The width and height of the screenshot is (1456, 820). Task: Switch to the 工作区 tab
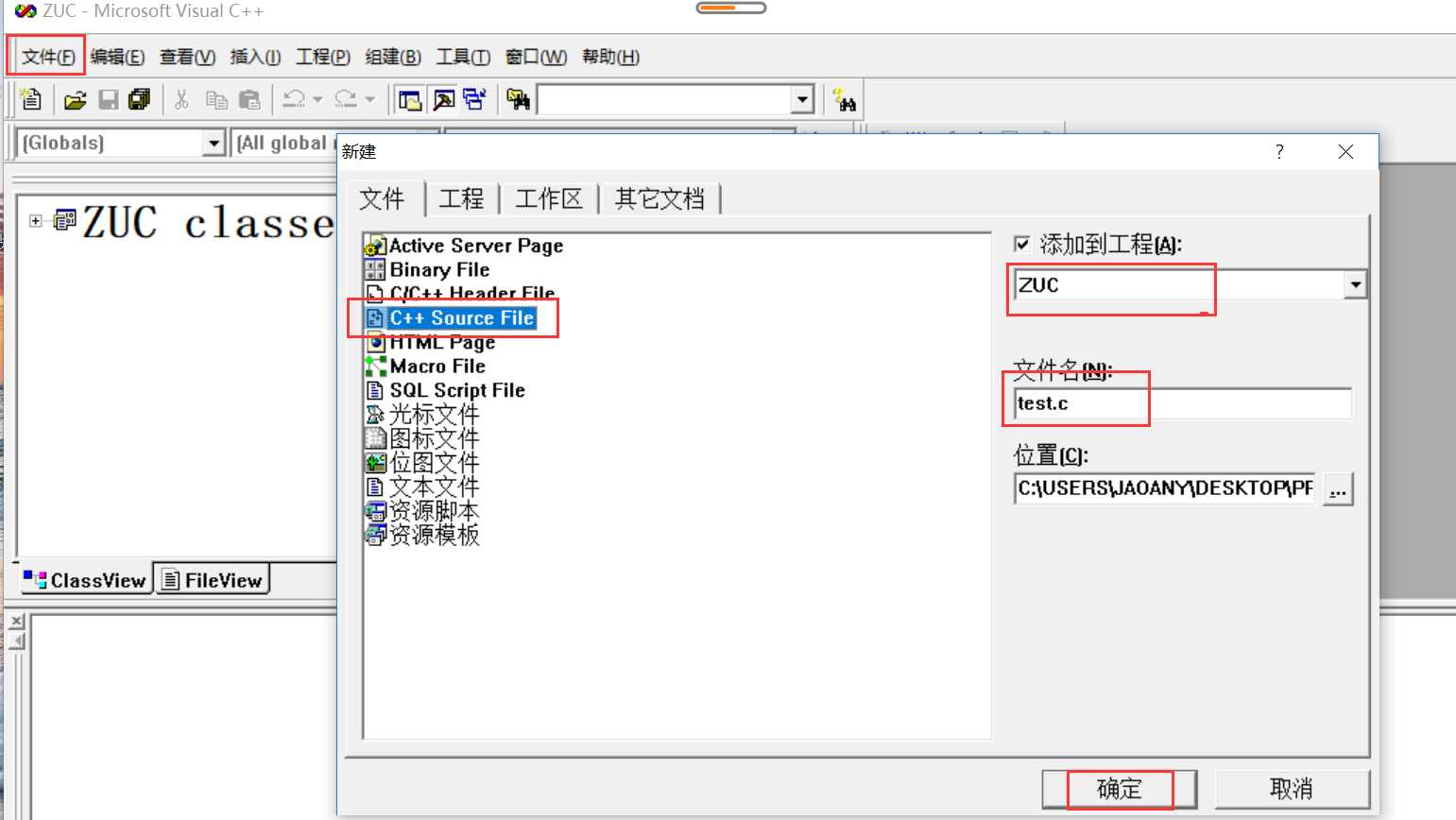(548, 198)
